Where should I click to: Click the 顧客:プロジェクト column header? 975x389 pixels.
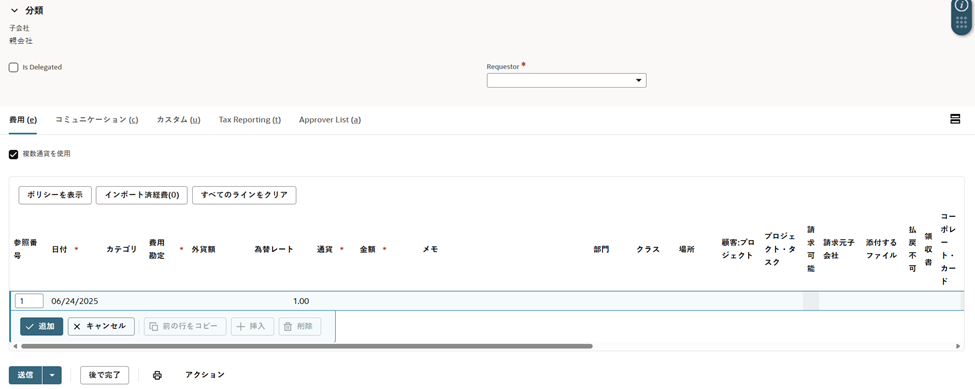point(737,249)
